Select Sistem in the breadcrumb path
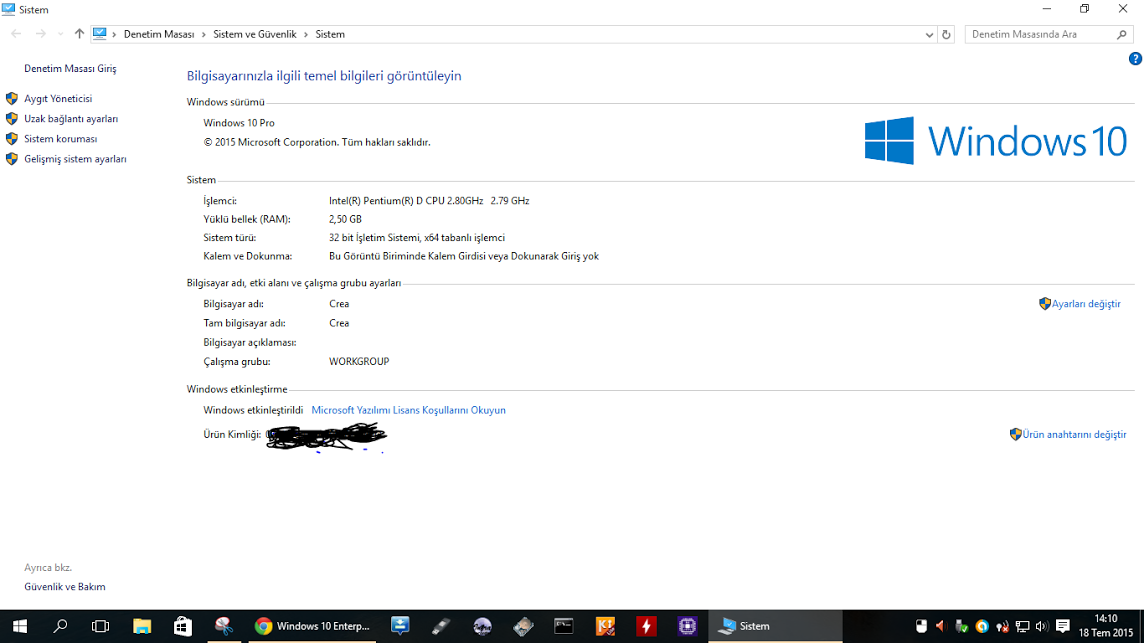 330,34
